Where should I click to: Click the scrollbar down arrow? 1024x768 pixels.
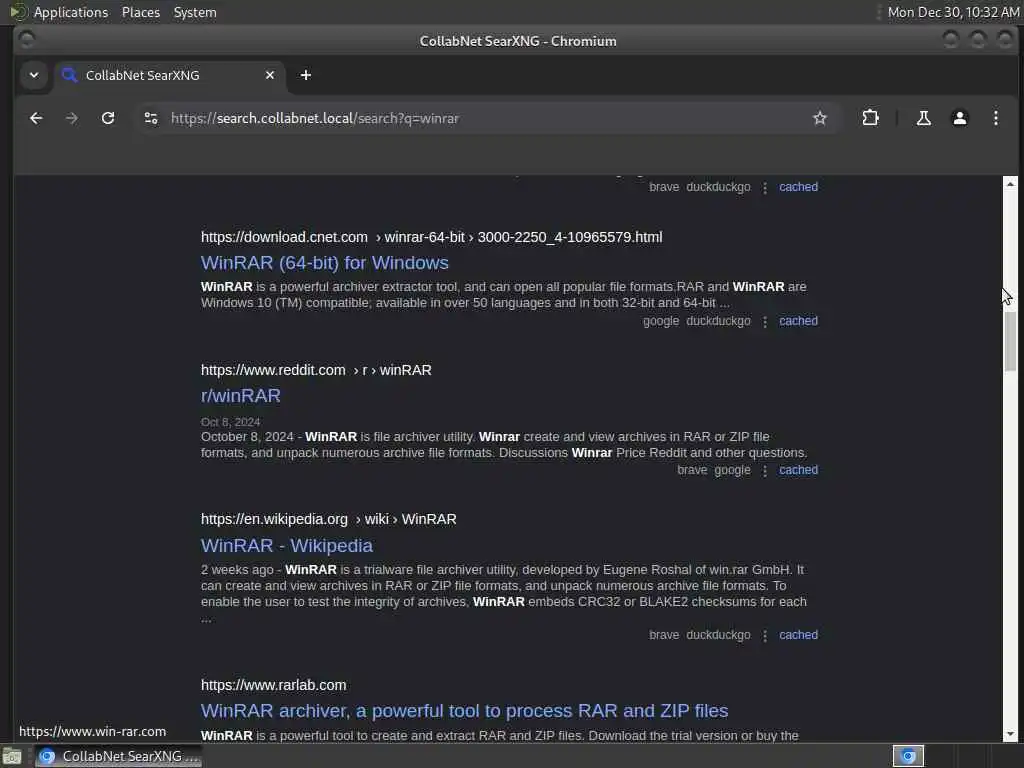1010,734
